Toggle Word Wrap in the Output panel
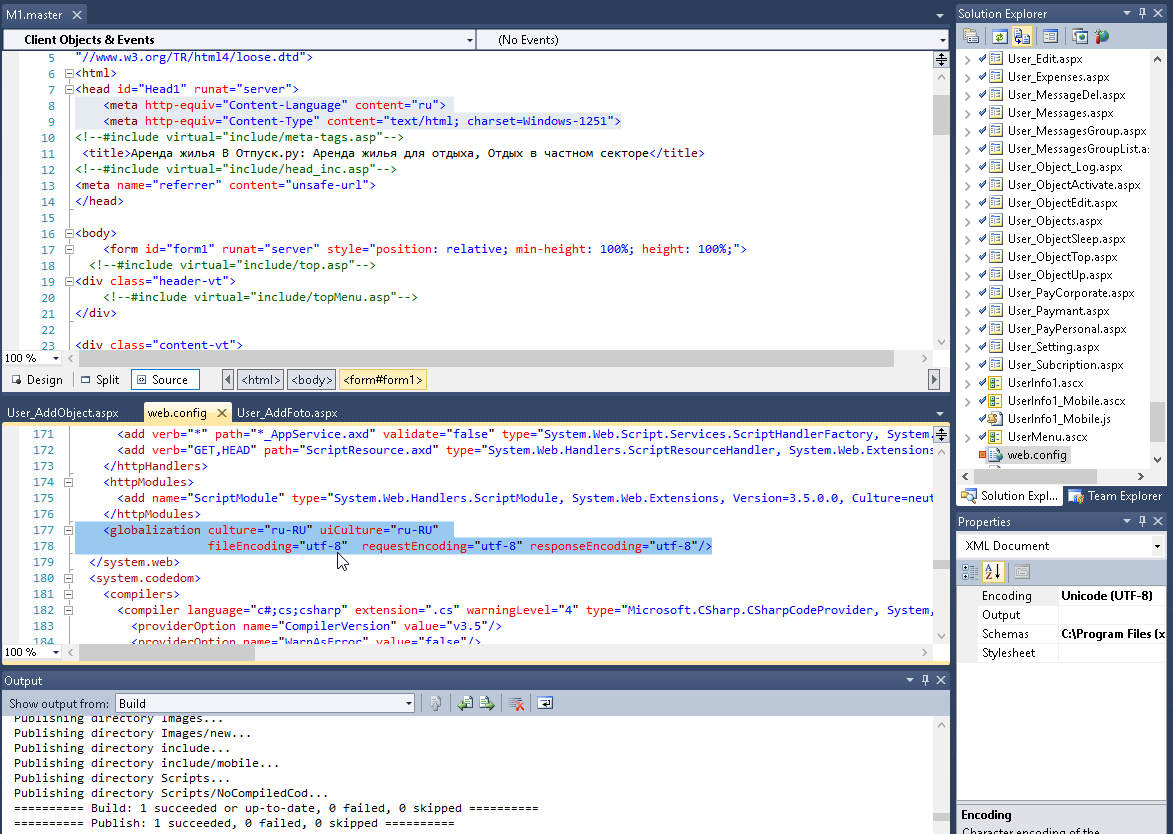 coord(545,703)
